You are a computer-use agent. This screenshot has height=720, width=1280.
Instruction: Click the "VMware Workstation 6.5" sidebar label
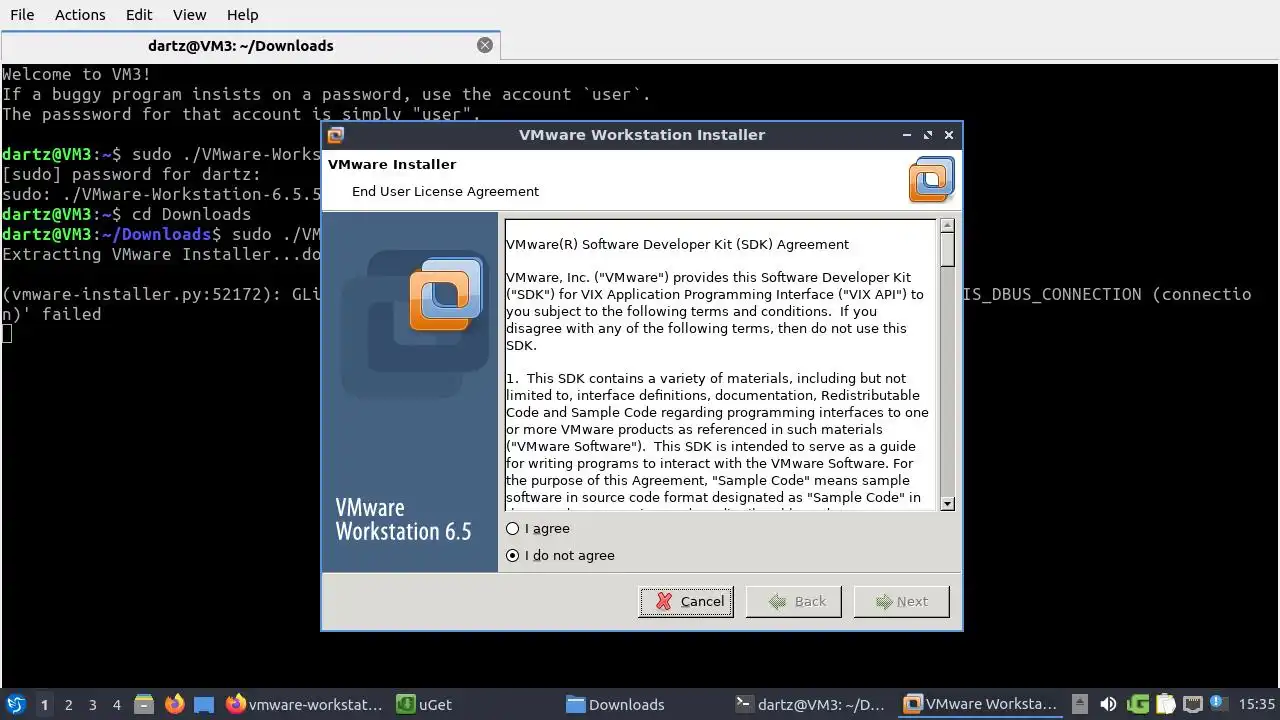tap(403, 520)
